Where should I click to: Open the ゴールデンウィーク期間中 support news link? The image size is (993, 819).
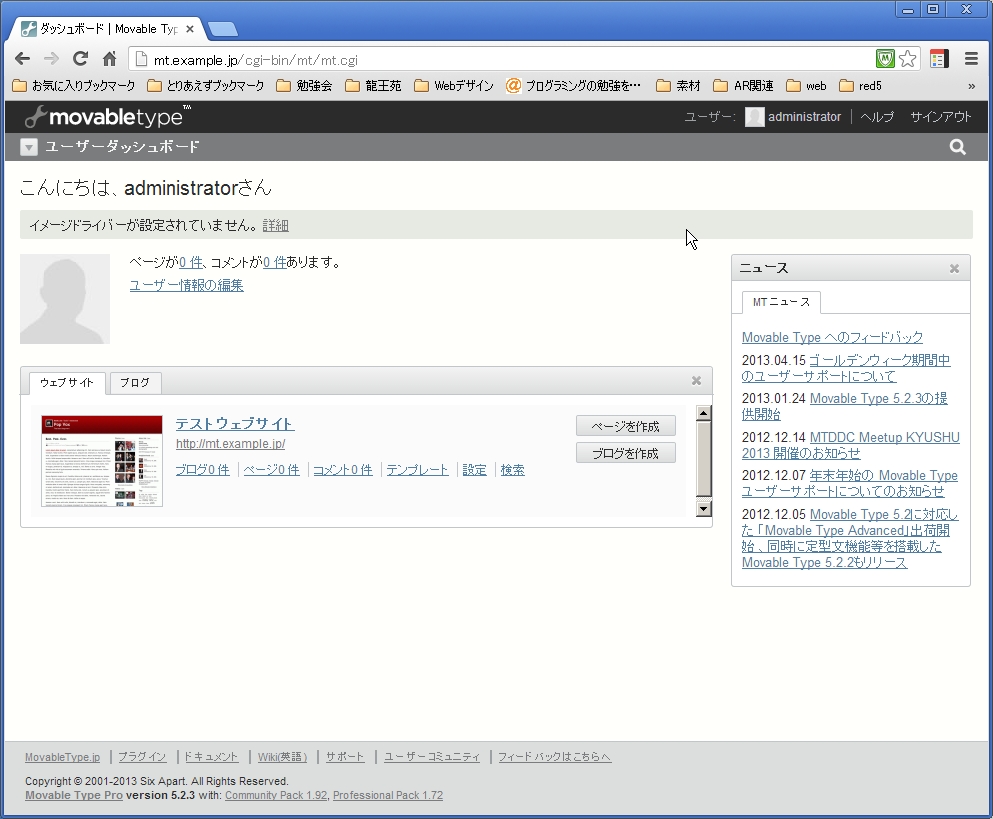coord(847,368)
